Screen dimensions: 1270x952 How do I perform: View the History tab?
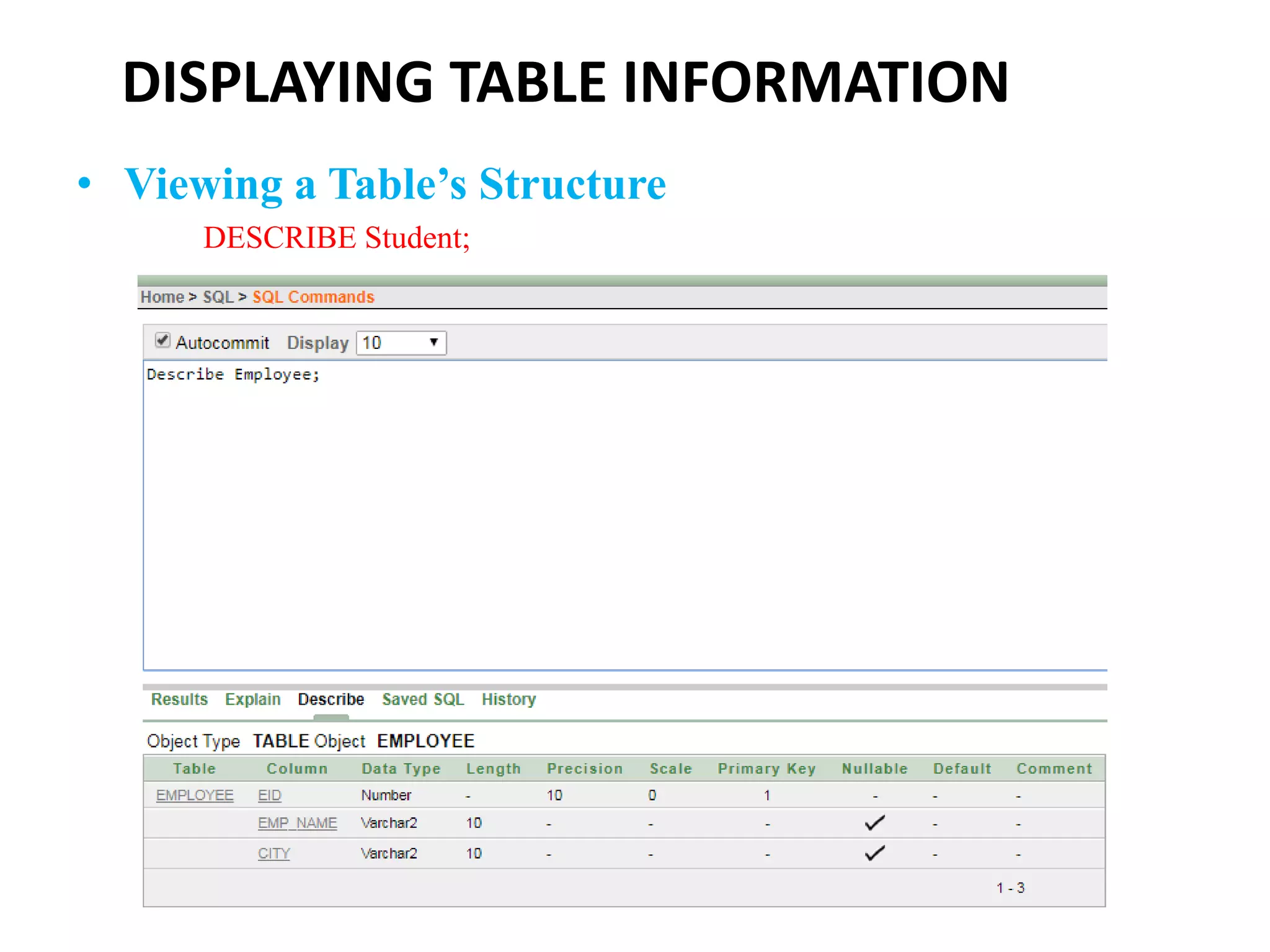click(508, 699)
